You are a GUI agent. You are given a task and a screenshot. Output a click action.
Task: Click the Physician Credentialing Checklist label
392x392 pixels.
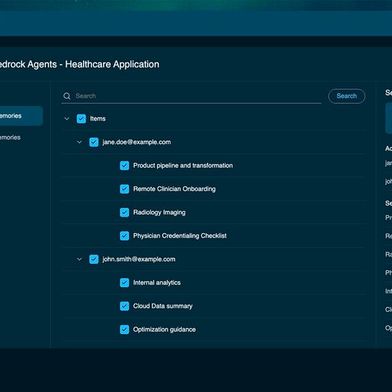coord(180,236)
